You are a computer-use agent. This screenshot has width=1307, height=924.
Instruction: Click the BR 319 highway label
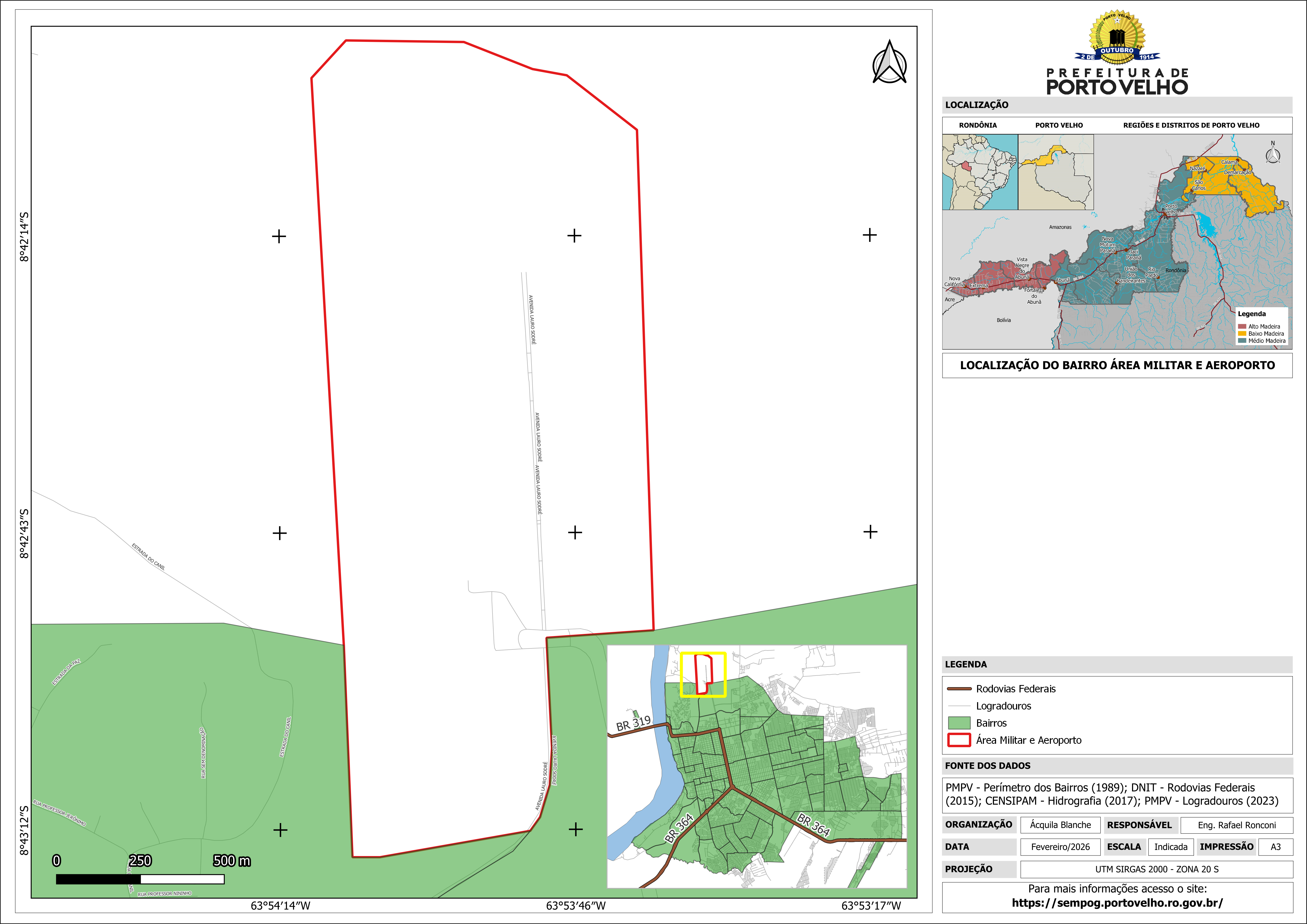[x=633, y=723]
